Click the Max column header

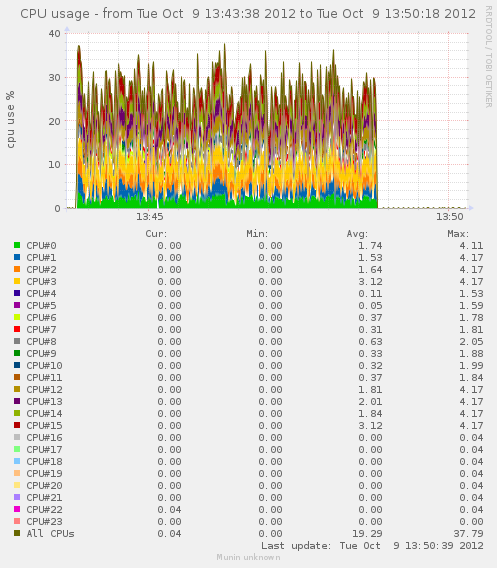pyautogui.click(x=458, y=234)
